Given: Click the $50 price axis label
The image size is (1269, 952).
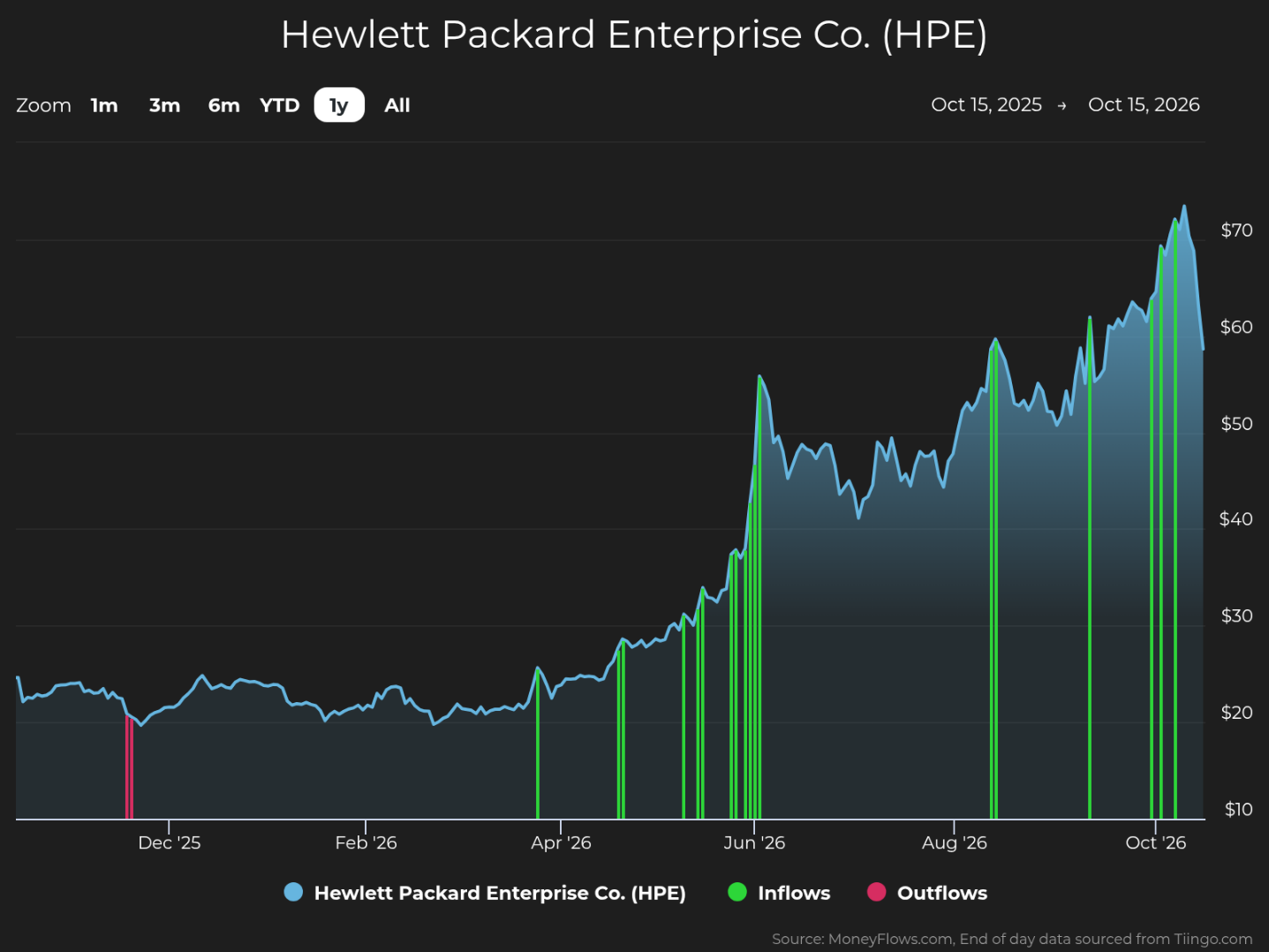Looking at the screenshot, I should (x=1236, y=424).
